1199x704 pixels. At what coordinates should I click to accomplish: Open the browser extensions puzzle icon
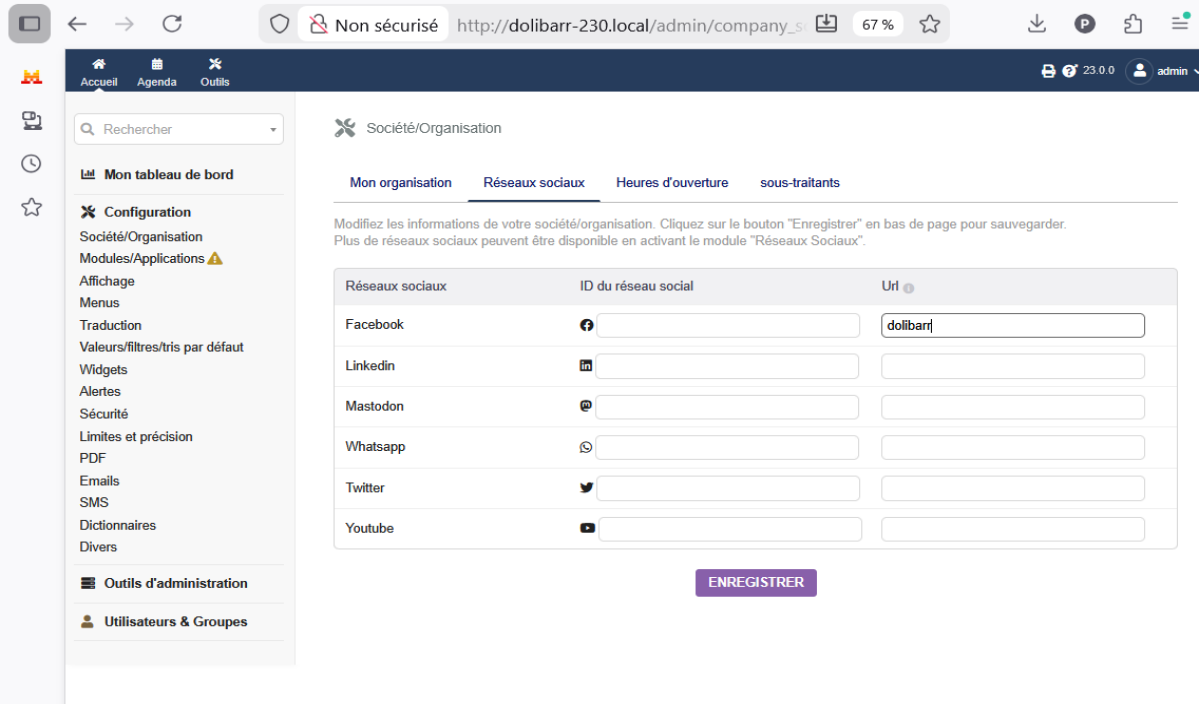1133,24
